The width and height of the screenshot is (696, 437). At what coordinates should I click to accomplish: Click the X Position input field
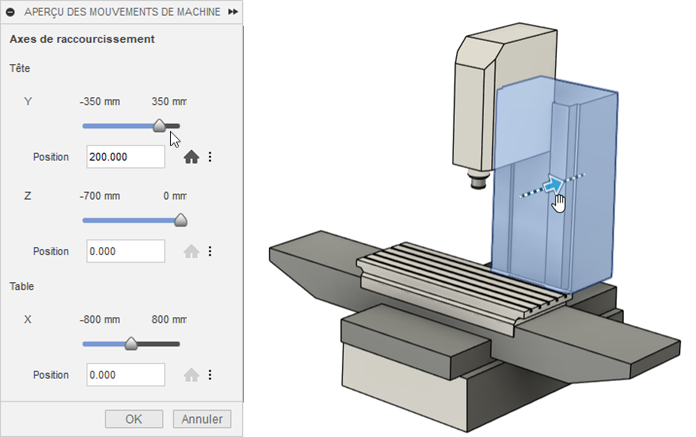coord(126,374)
